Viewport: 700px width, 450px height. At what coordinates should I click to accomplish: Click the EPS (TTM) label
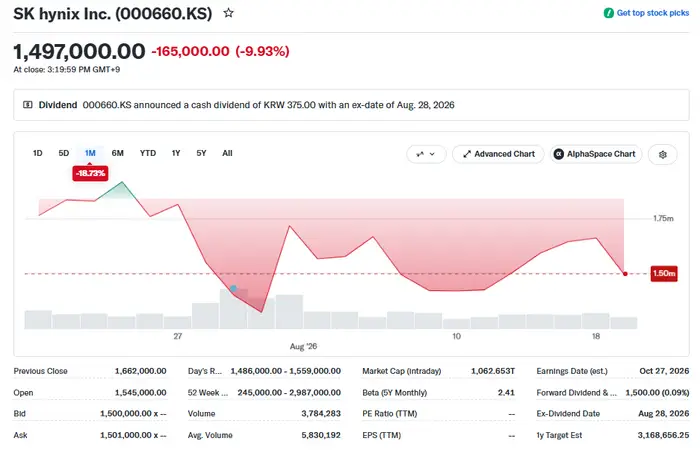pos(382,435)
